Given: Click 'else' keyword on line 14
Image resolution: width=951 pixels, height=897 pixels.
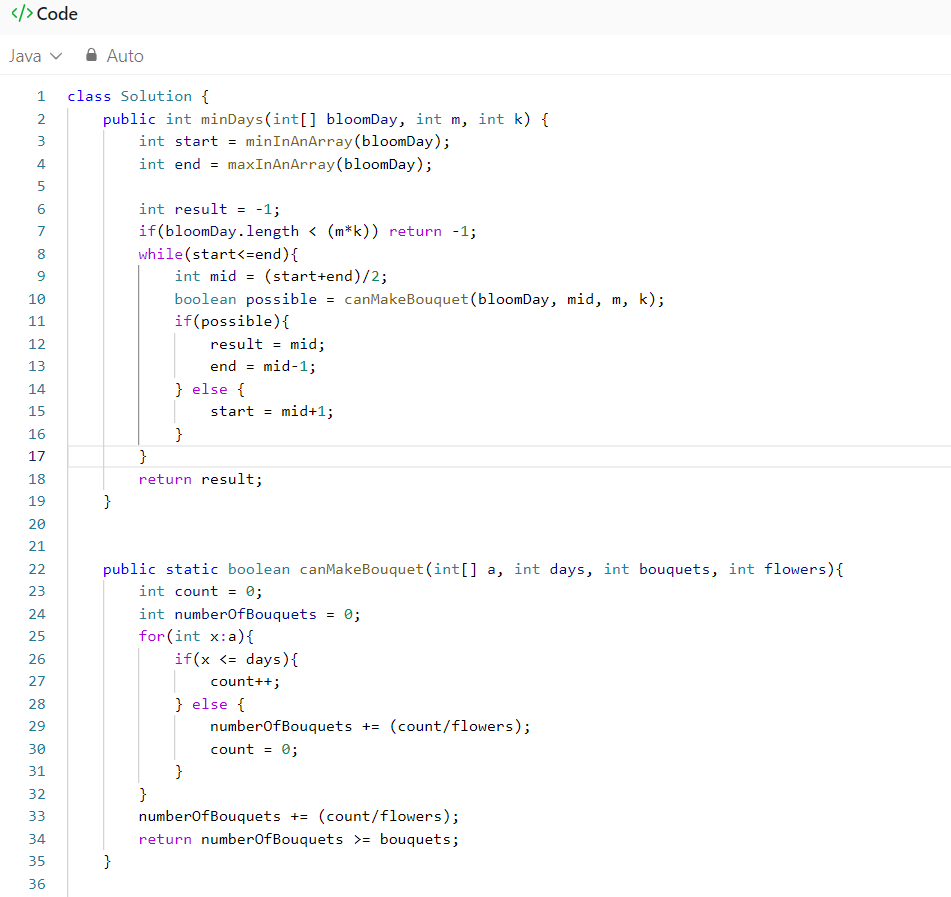Looking at the screenshot, I should (209, 389).
